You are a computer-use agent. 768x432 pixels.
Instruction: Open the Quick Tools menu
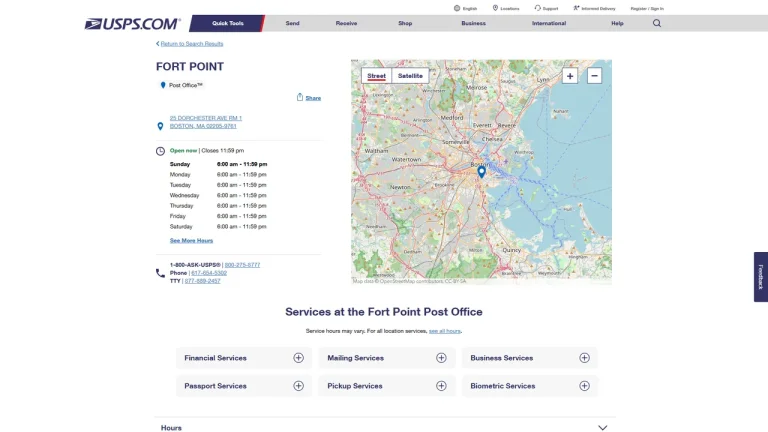tap(227, 23)
